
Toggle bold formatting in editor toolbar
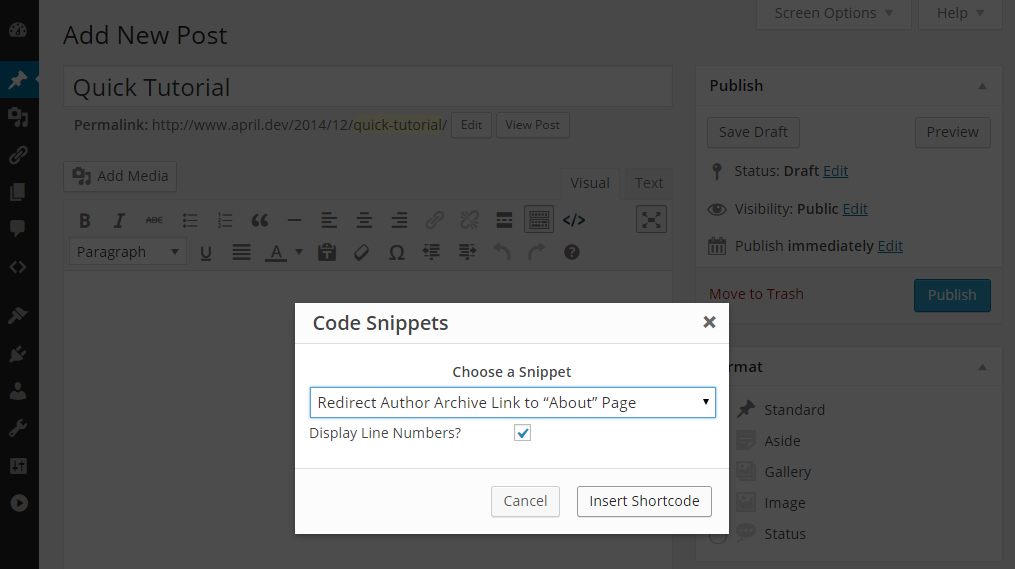[84, 220]
